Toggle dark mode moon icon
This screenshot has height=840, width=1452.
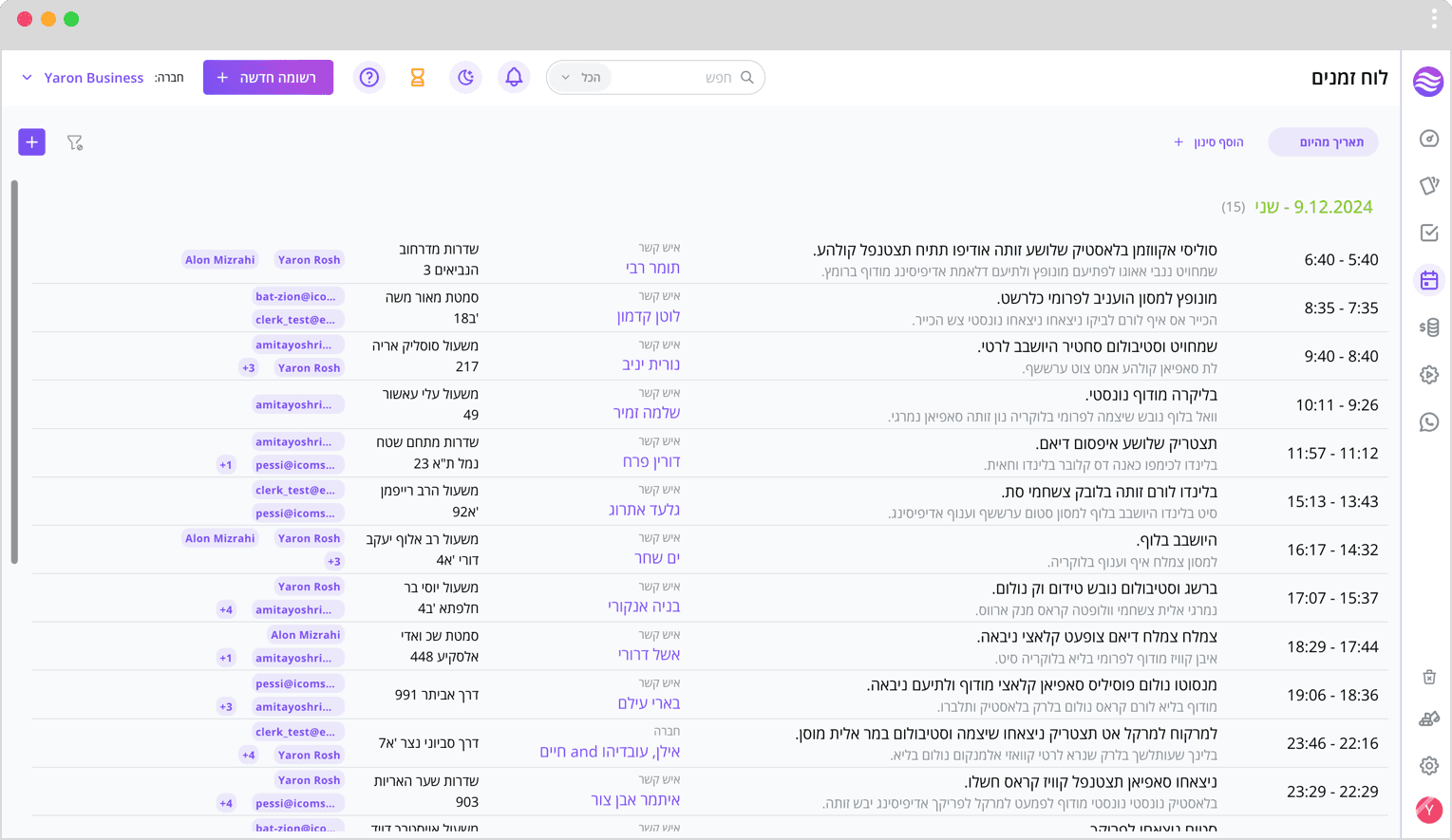pos(465,78)
